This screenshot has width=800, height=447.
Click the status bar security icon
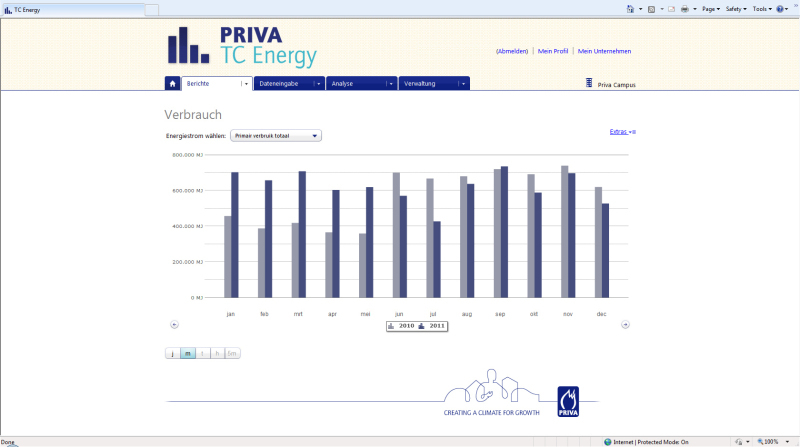click(x=739, y=442)
